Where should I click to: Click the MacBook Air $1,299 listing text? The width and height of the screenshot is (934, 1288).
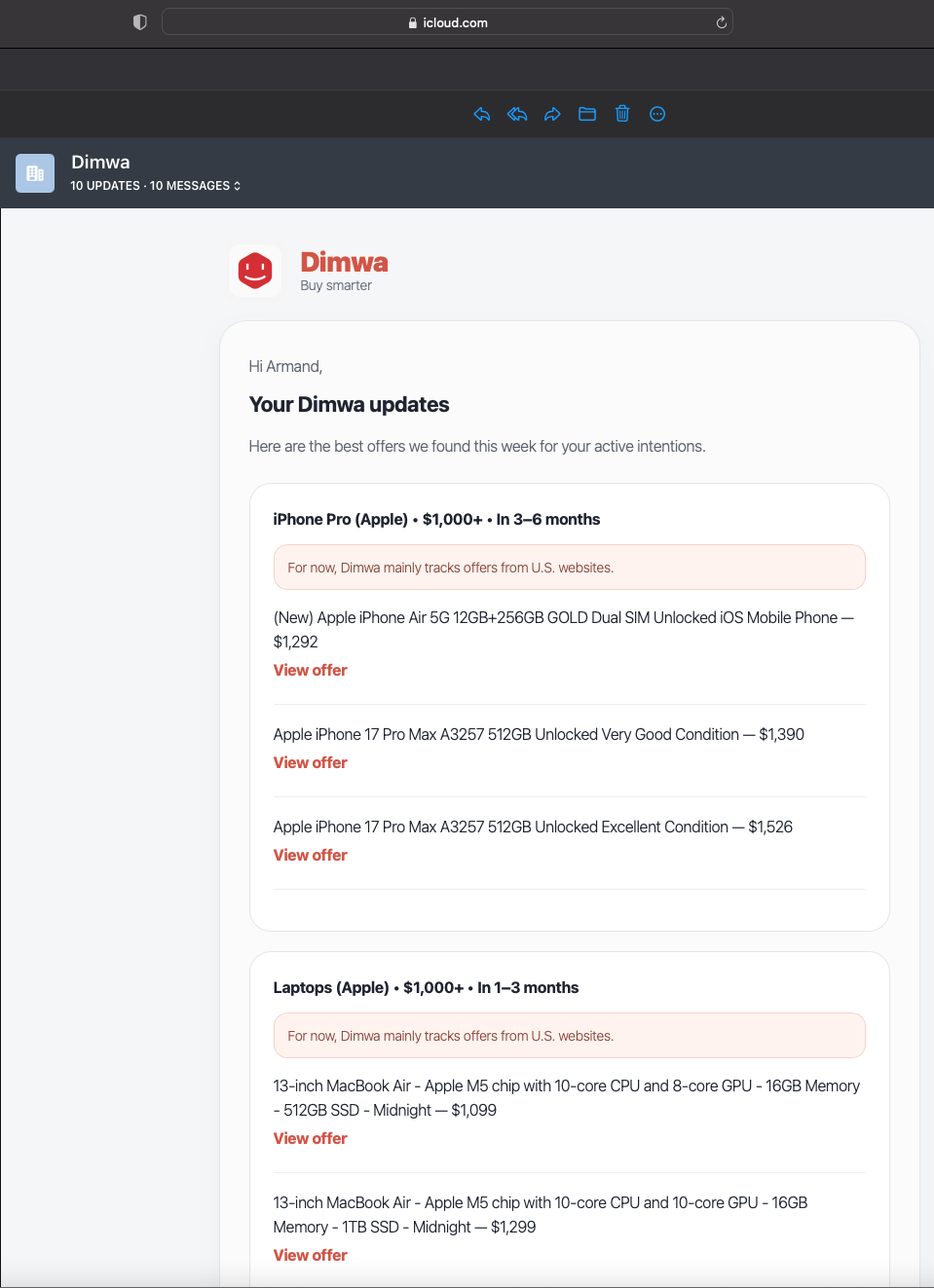(x=541, y=1215)
